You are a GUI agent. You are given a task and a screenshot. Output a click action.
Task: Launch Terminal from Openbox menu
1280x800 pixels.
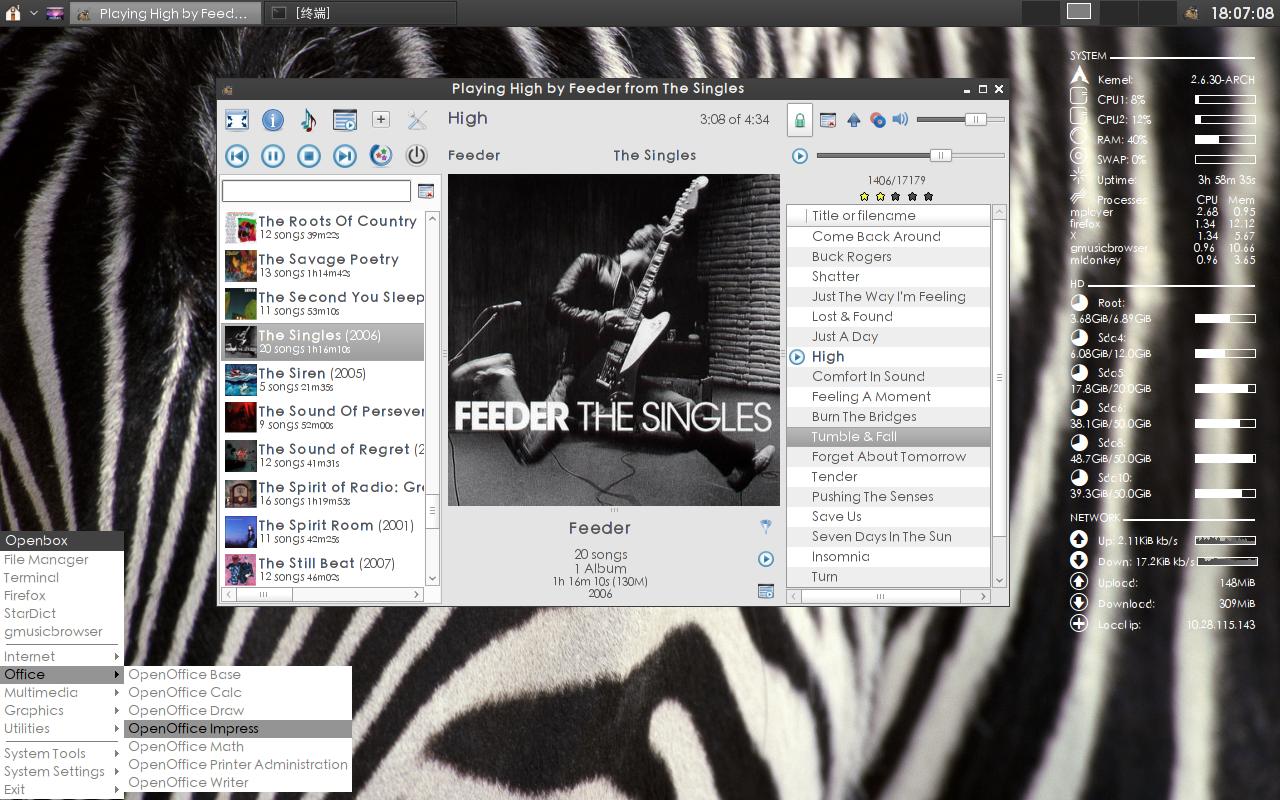pos(62,578)
